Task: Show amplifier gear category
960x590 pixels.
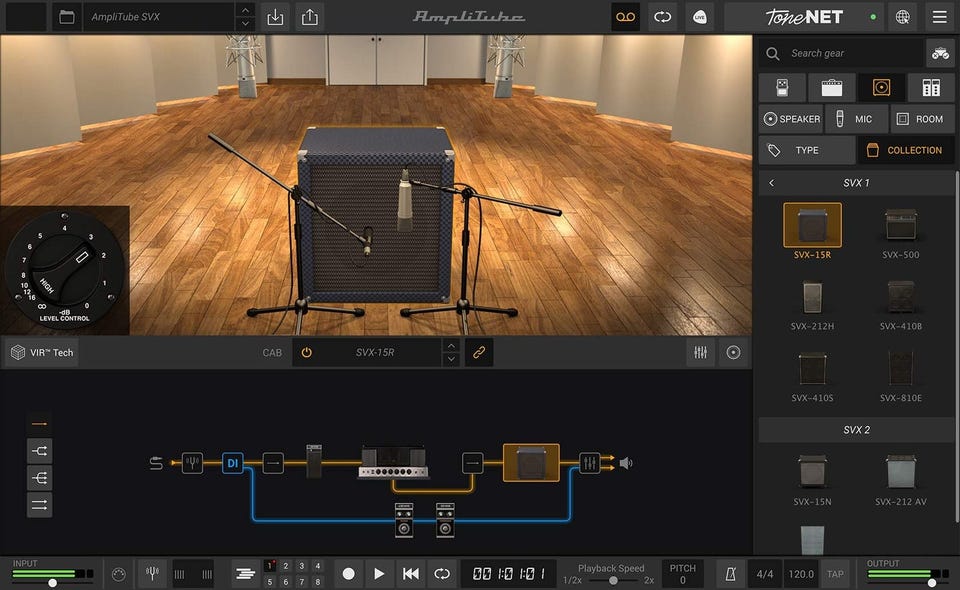Action: pyautogui.click(x=831, y=88)
